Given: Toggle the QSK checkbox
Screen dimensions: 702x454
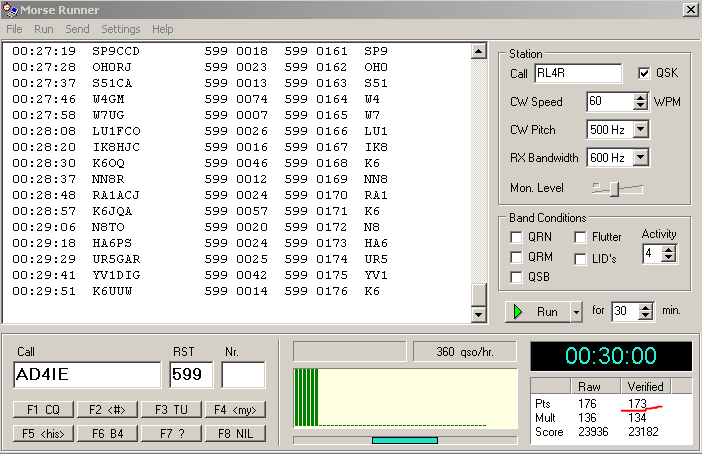Looking at the screenshot, I should (645, 73).
